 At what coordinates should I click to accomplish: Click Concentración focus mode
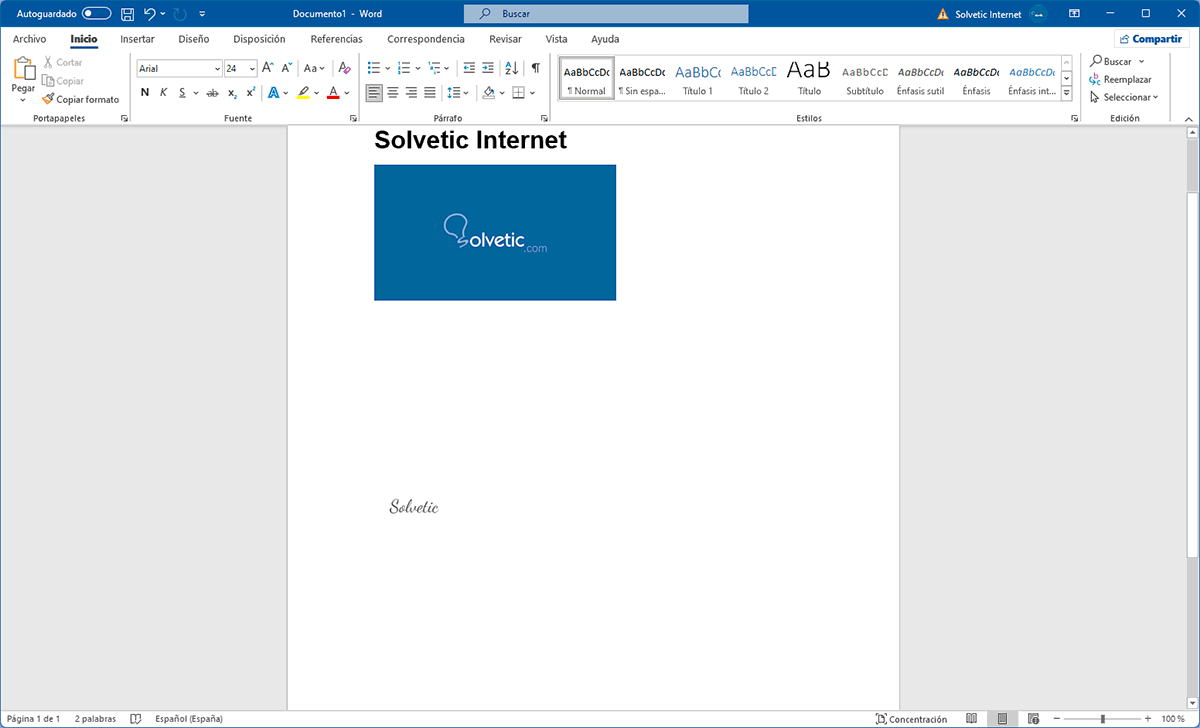click(x=911, y=719)
